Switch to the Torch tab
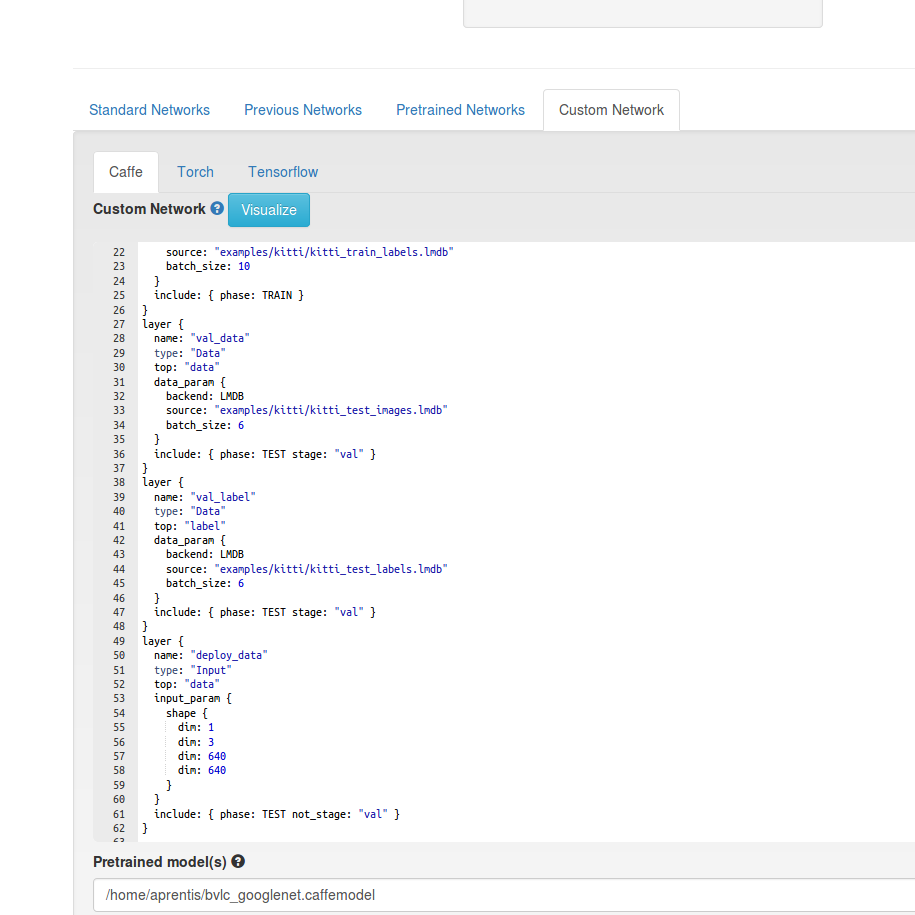915x915 pixels. pyautogui.click(x=195, y=172)
